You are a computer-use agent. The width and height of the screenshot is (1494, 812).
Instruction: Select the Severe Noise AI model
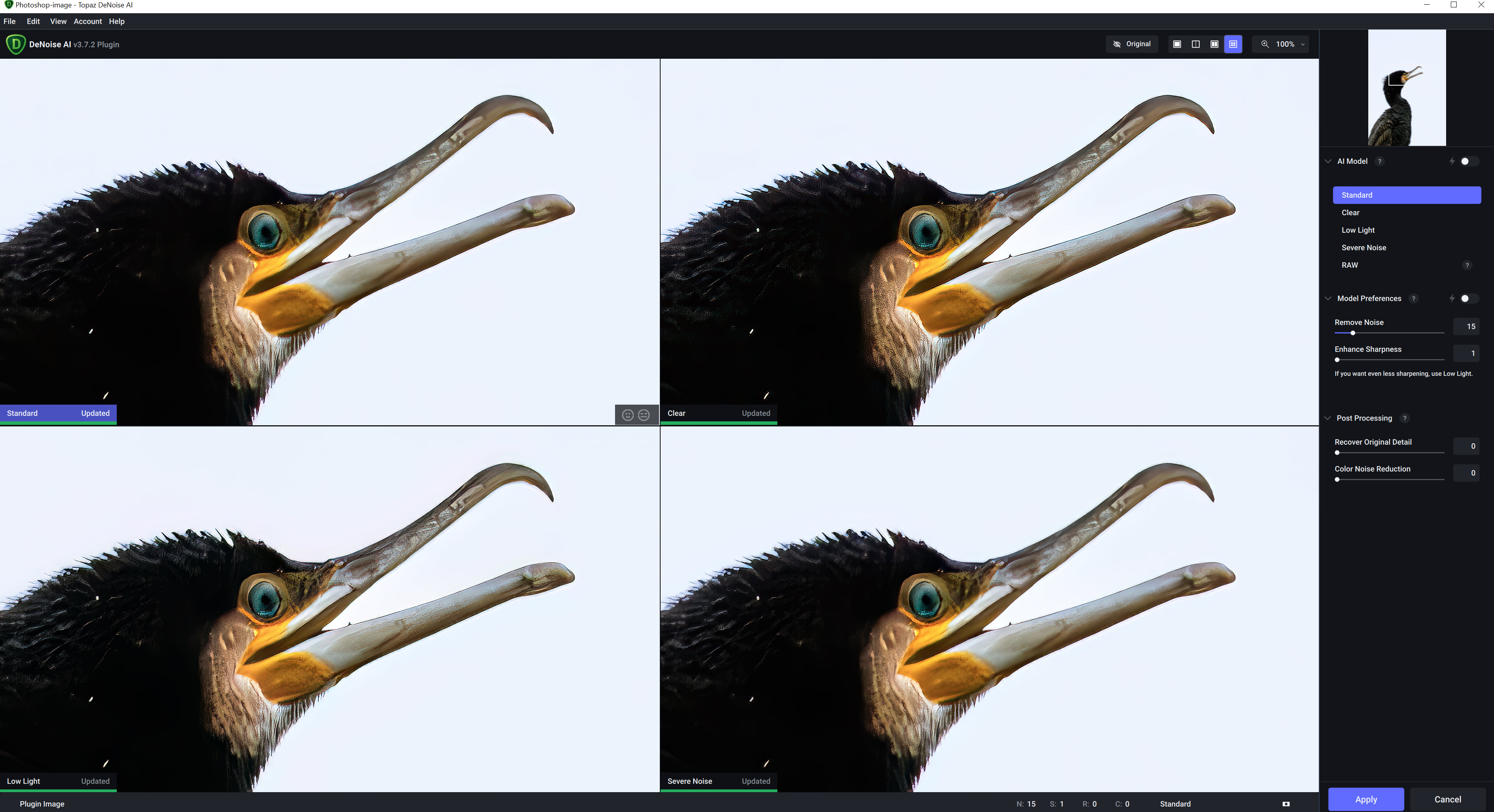[1406, 247]
